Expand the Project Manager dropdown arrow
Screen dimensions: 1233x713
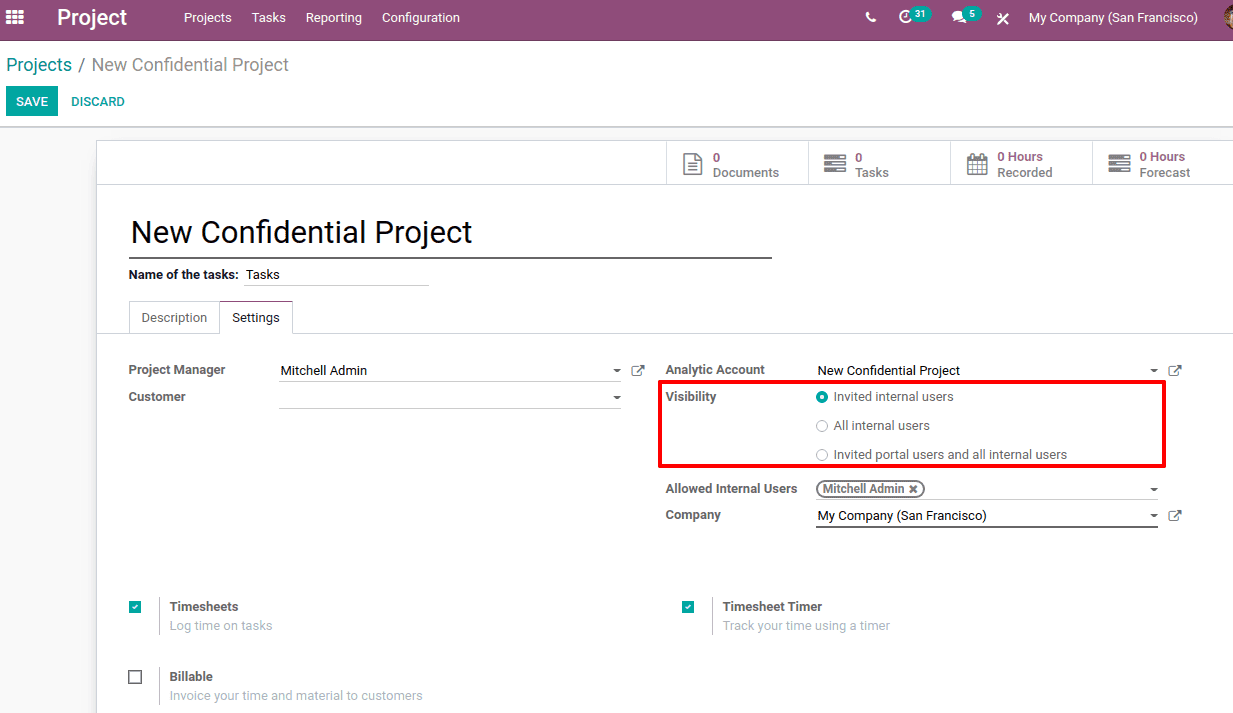pyautogui.click(x=617, y=371)
